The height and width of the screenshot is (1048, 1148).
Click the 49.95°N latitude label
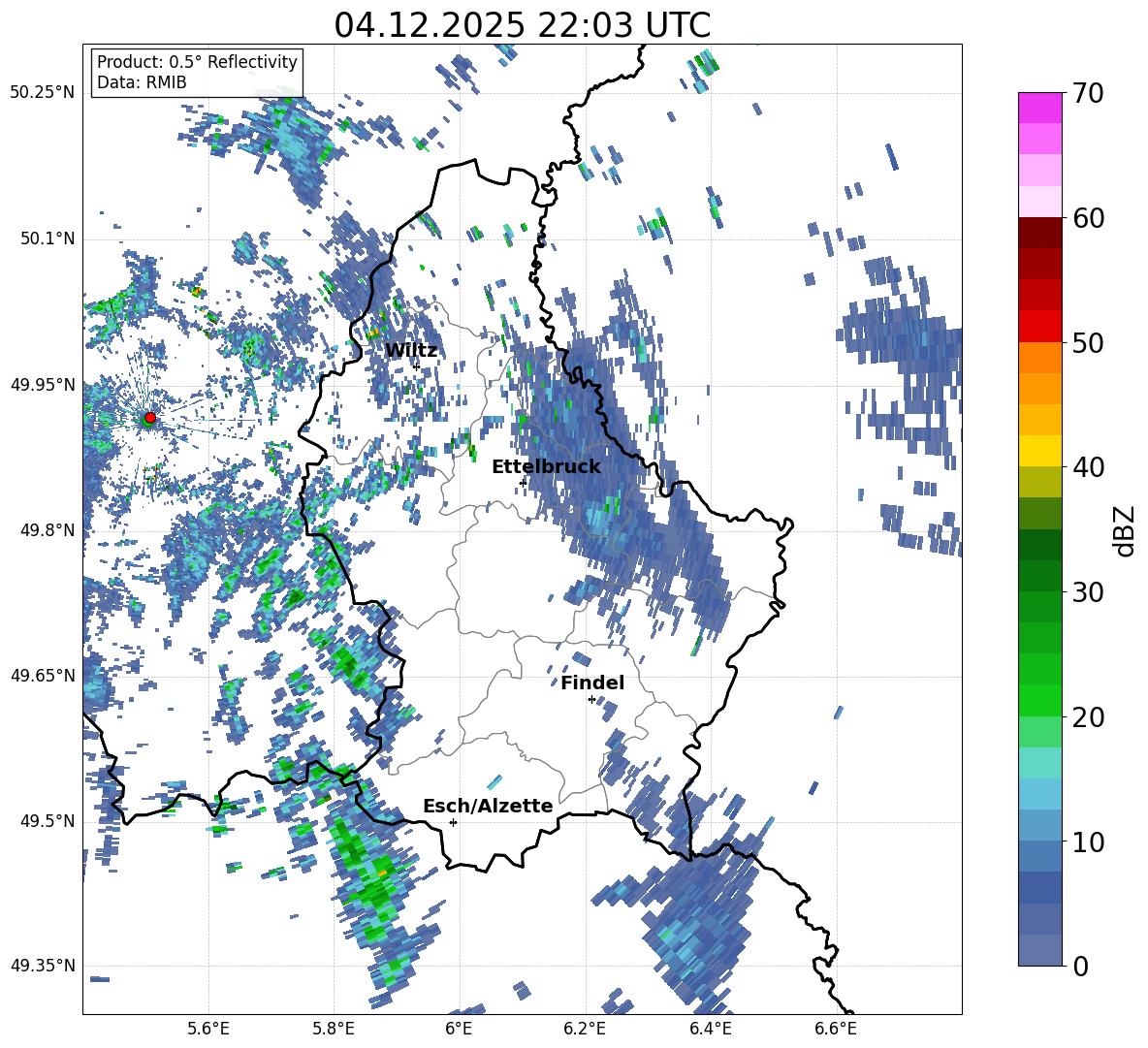click(x=43, y=385)
